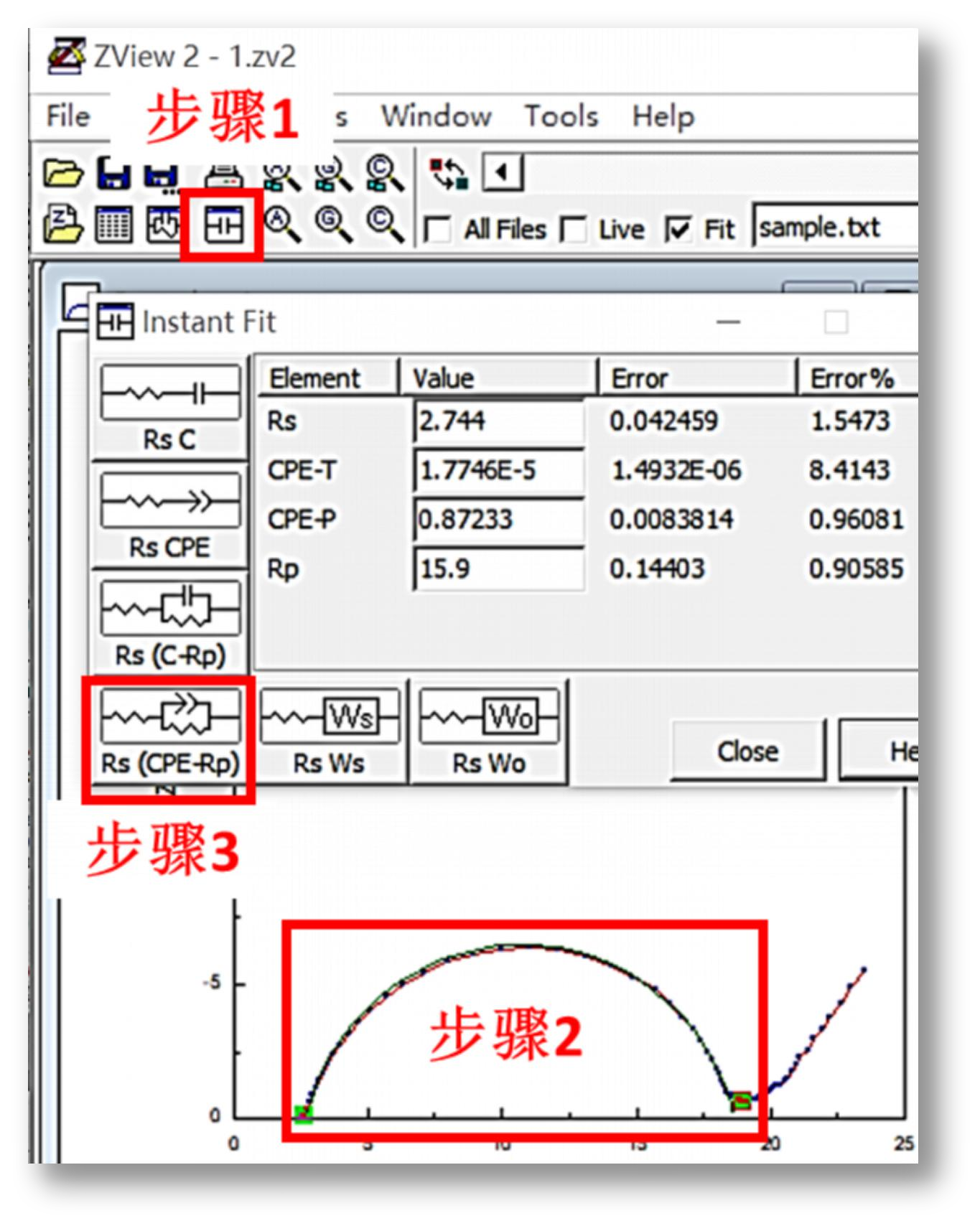Click the Element column header
980x1226 pixels.
pyautogui.click(x=327, y=378)
